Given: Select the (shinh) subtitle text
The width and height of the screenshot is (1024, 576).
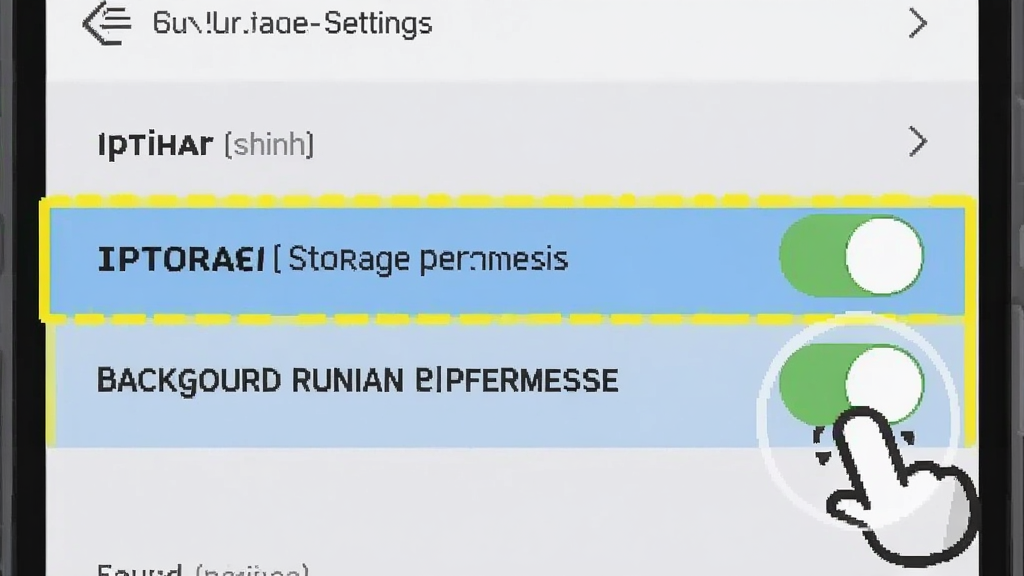Looking at the screenshot, I should (x=269, y=144).
